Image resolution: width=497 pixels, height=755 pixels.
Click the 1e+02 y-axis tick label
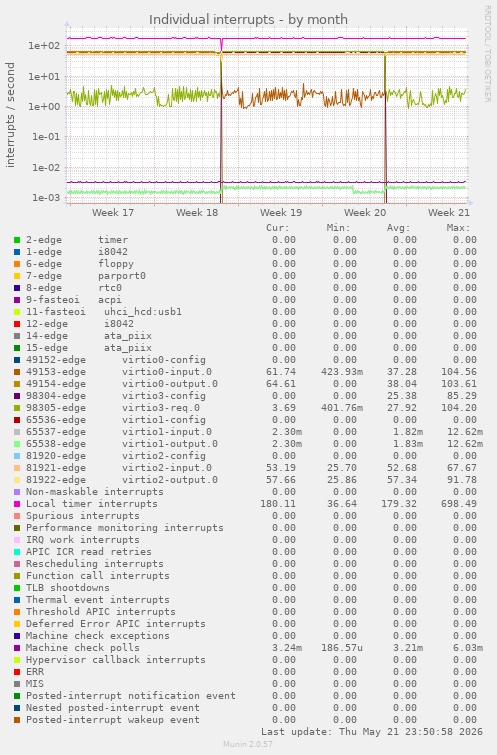click(x=44, y=46)
